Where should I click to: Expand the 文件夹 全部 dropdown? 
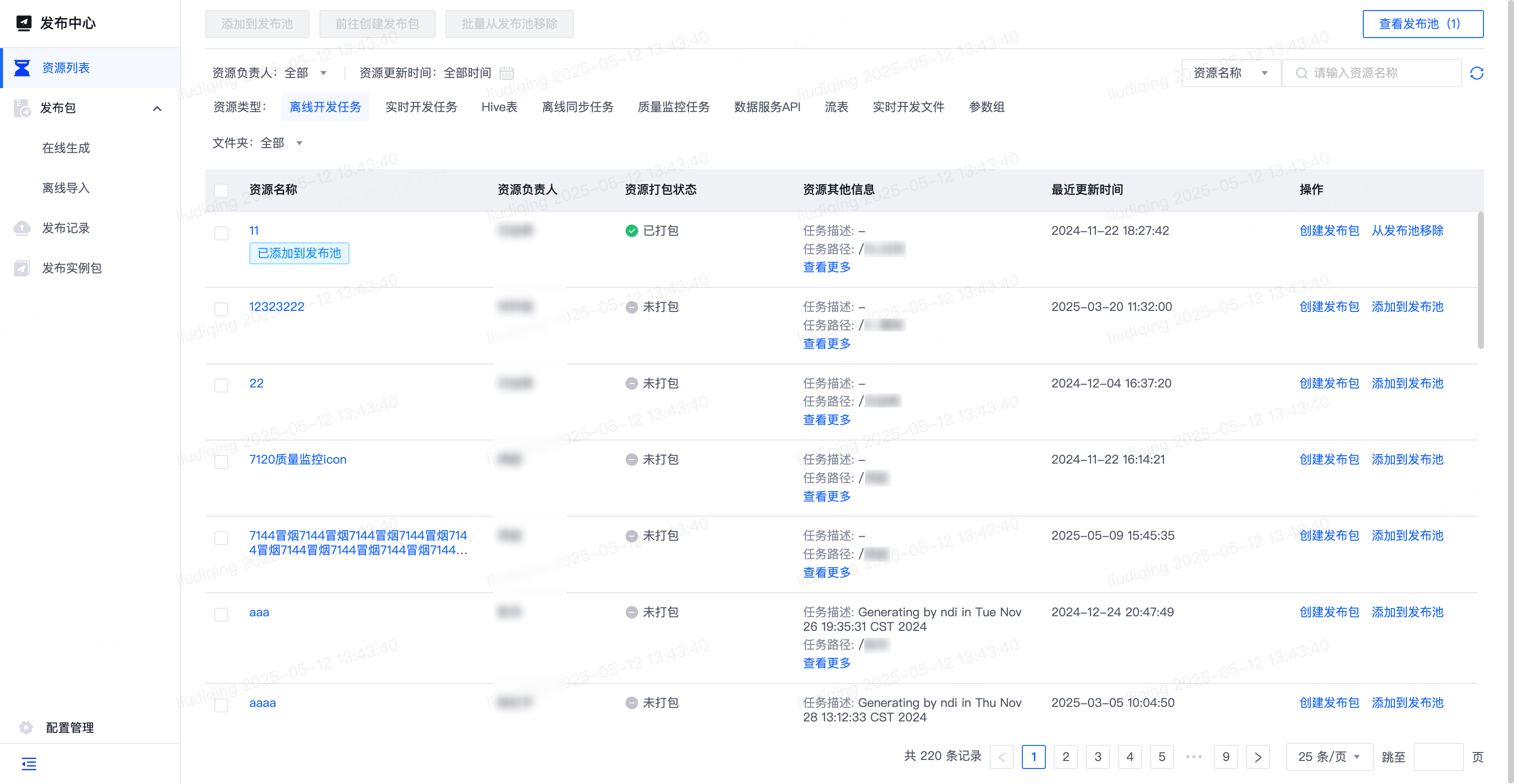(x=281, y=143)
